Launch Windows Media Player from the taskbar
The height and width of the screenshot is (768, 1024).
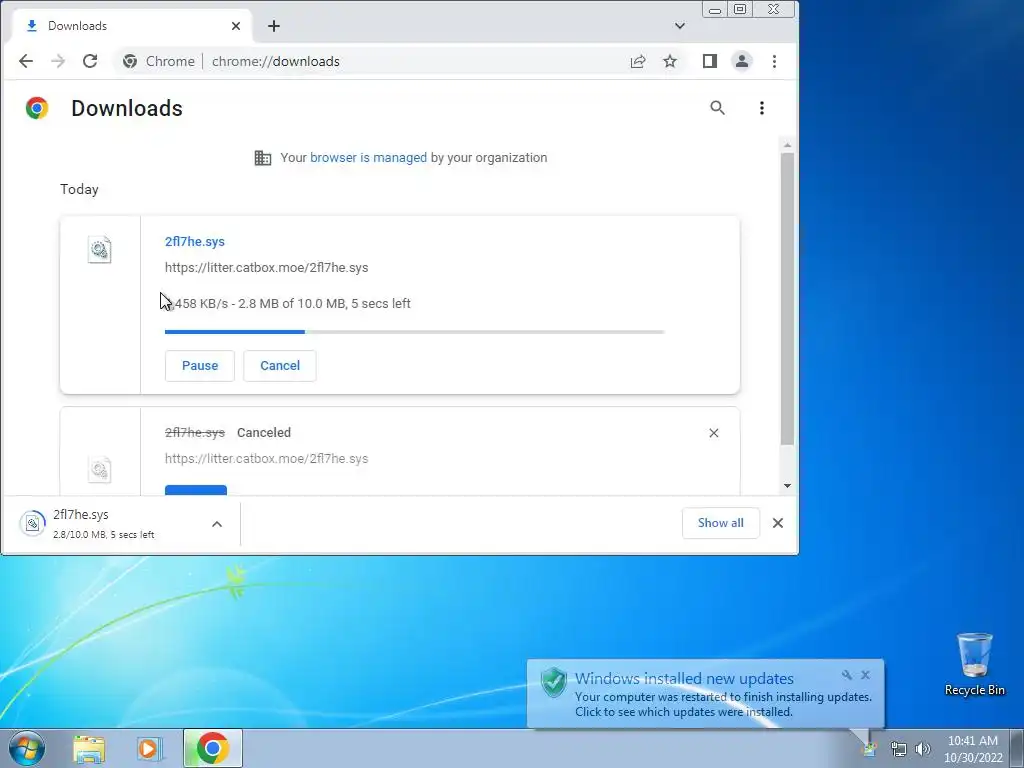pos(149,748)
